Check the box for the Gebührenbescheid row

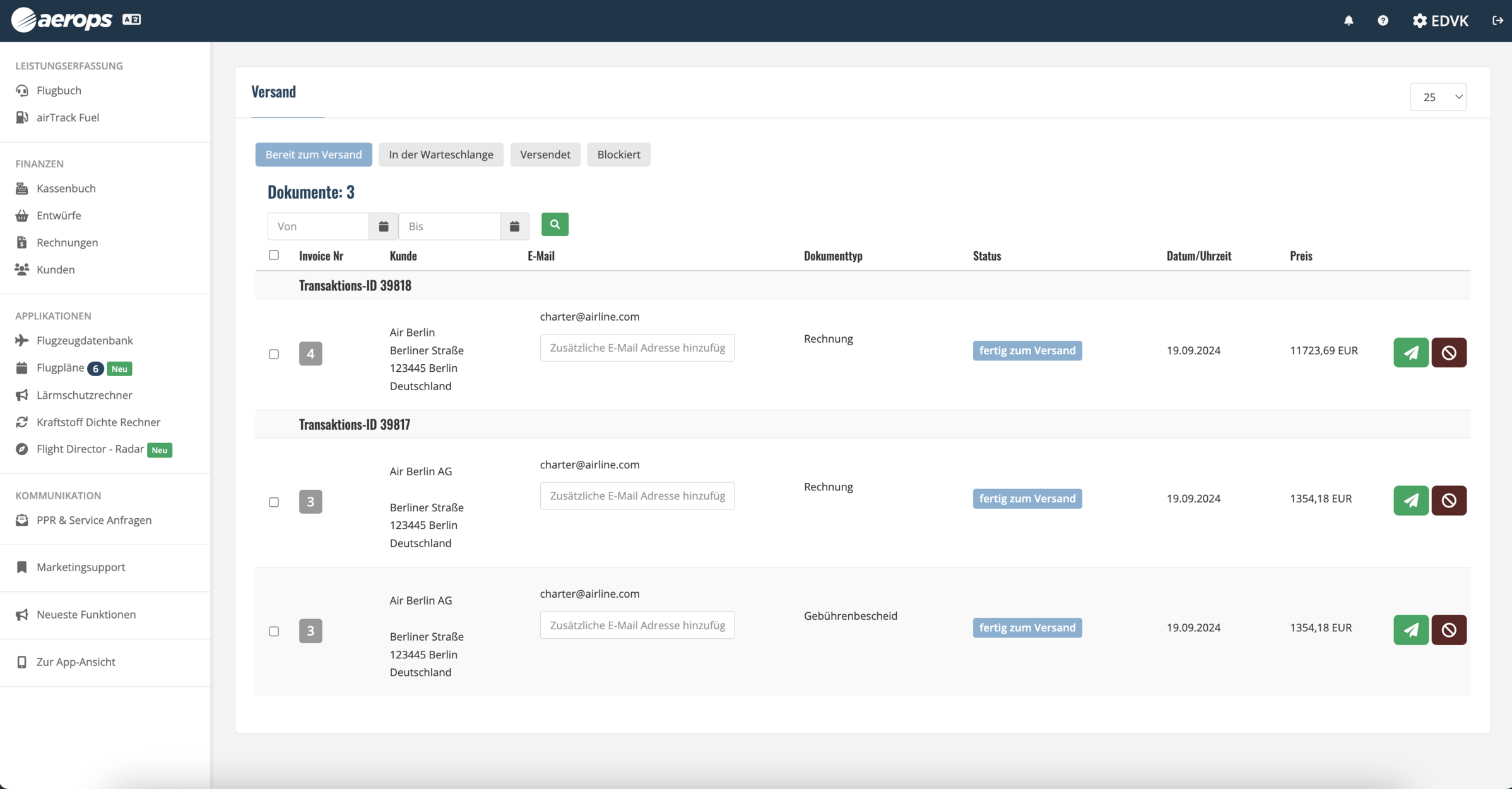(x=274, y=631)
